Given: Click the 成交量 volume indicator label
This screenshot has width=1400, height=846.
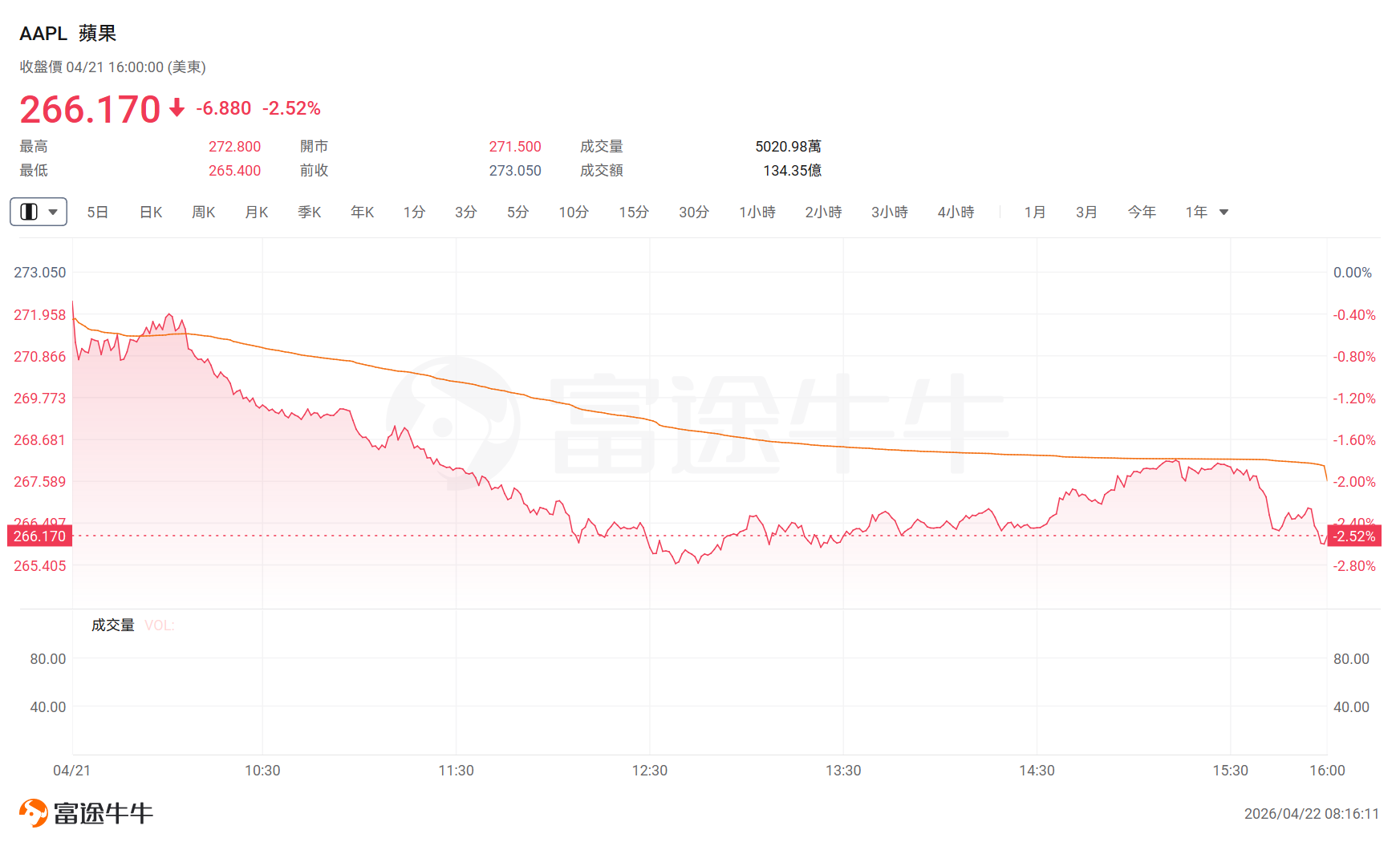Looking at the screenshot, I should pyautogui.click(x=113, y=625).
